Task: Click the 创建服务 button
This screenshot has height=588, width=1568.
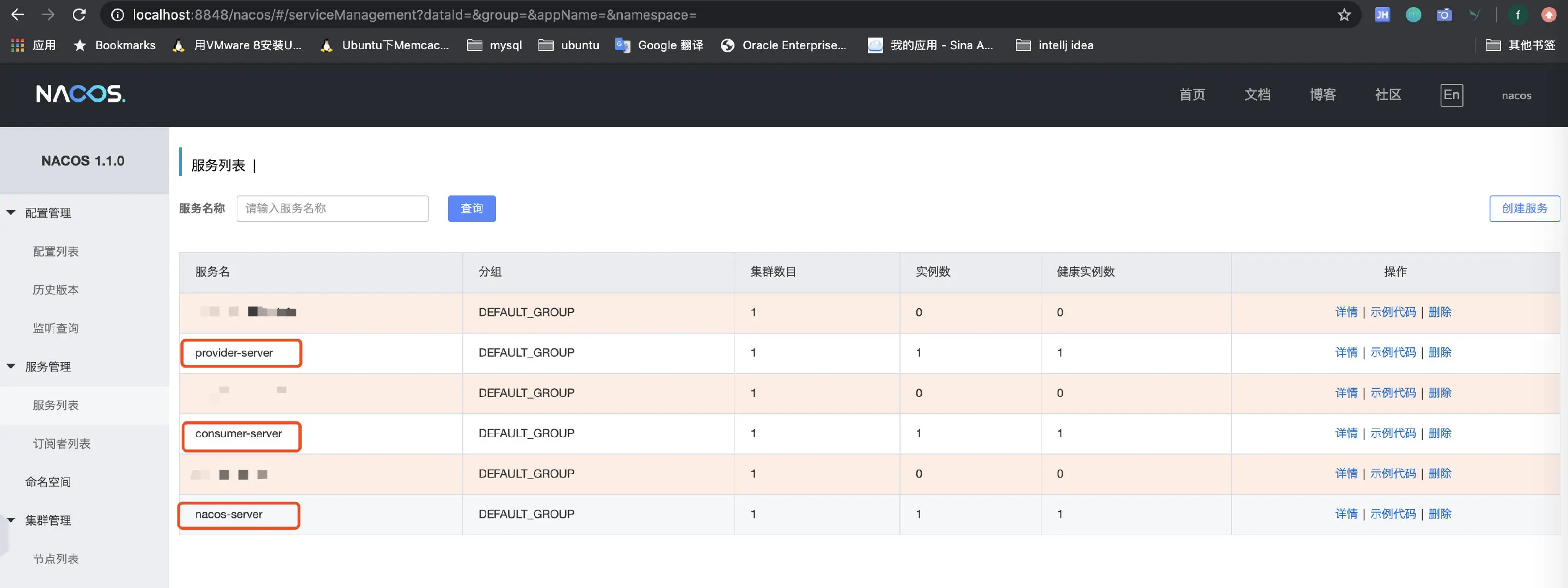Action: pos(1523,209)
